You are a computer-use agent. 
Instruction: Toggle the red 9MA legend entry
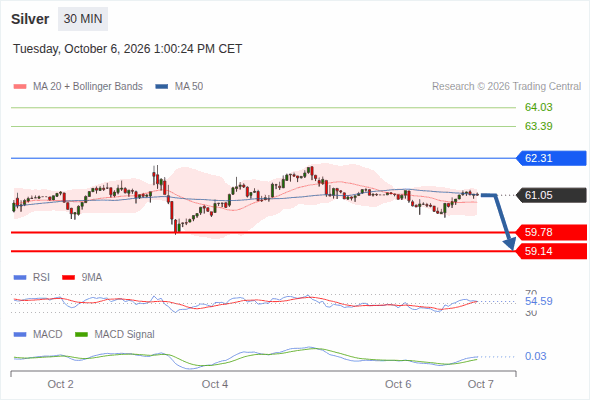82,277
